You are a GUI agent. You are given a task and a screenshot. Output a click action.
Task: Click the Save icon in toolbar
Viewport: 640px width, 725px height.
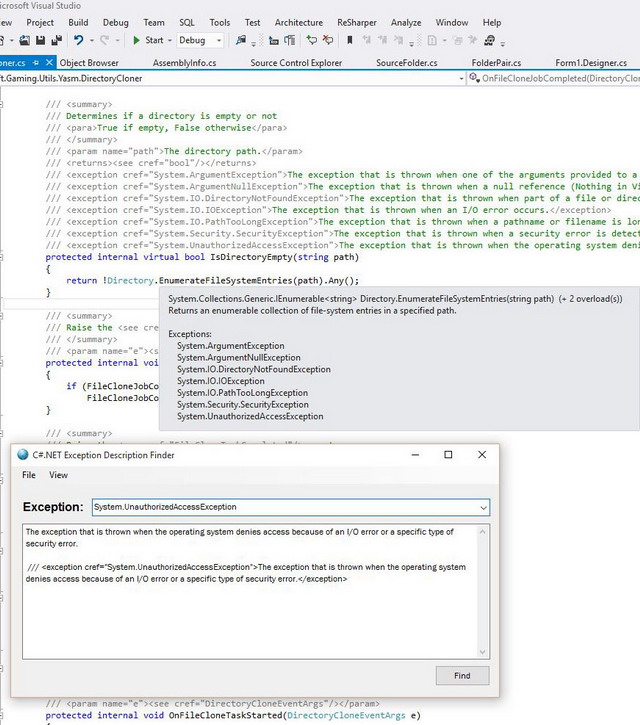tap(41, 41)
